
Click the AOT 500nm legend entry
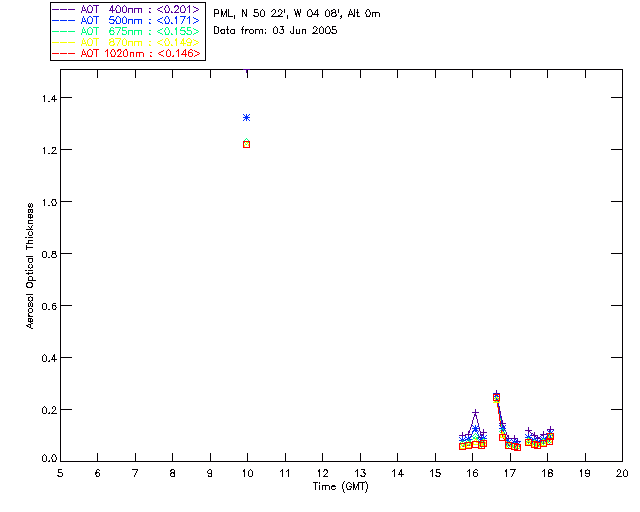point(126,20)
